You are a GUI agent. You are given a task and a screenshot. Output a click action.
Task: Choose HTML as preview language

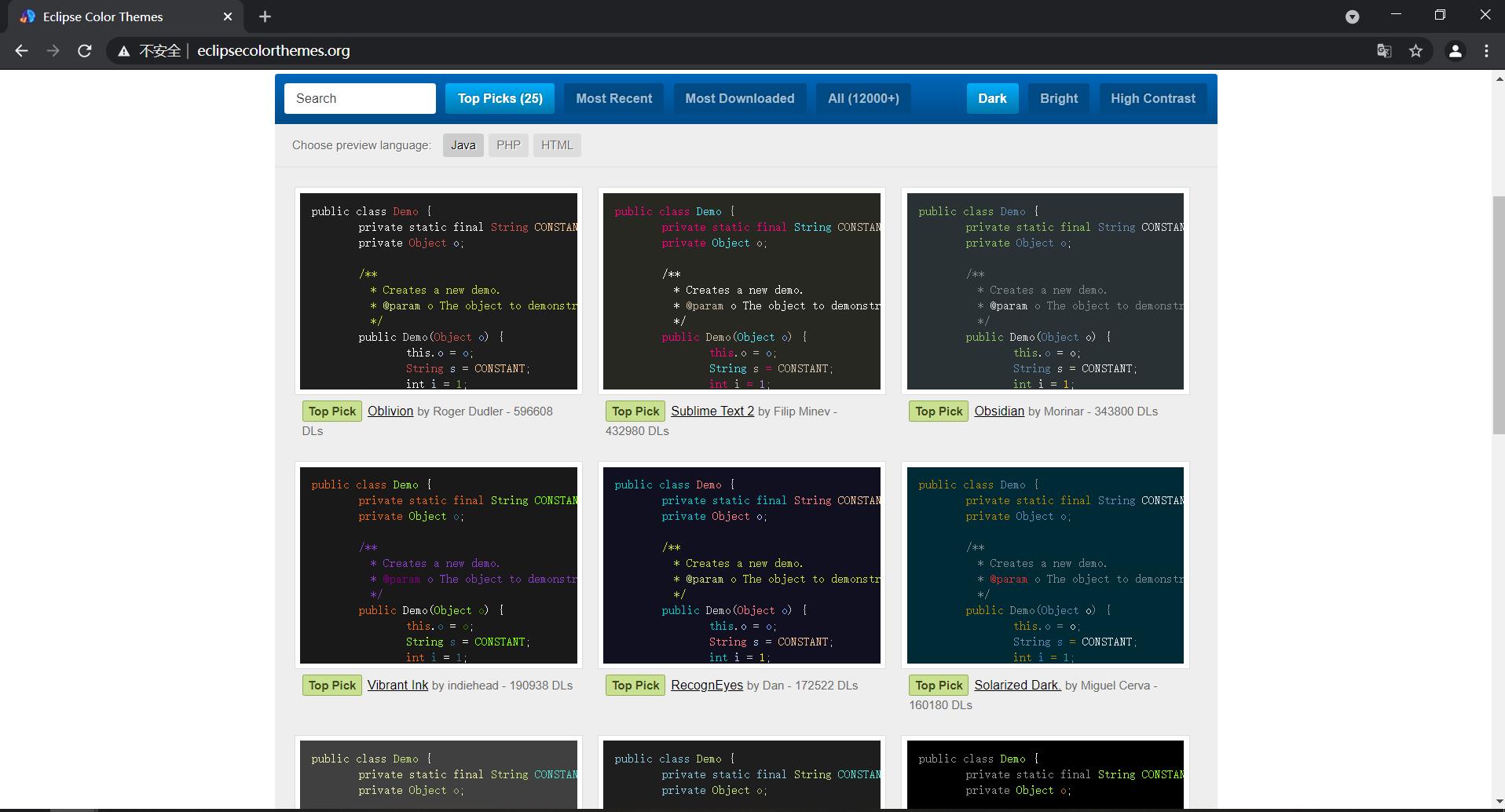pyautogui.click(x=557, y=145)
